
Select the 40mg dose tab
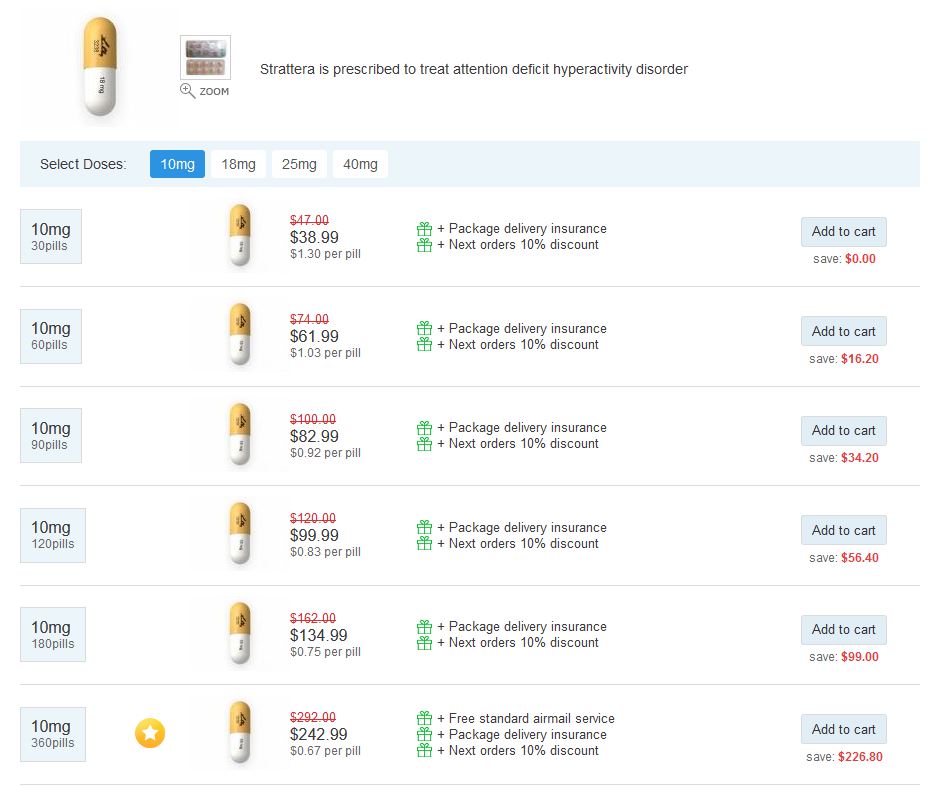pos(360,164)
